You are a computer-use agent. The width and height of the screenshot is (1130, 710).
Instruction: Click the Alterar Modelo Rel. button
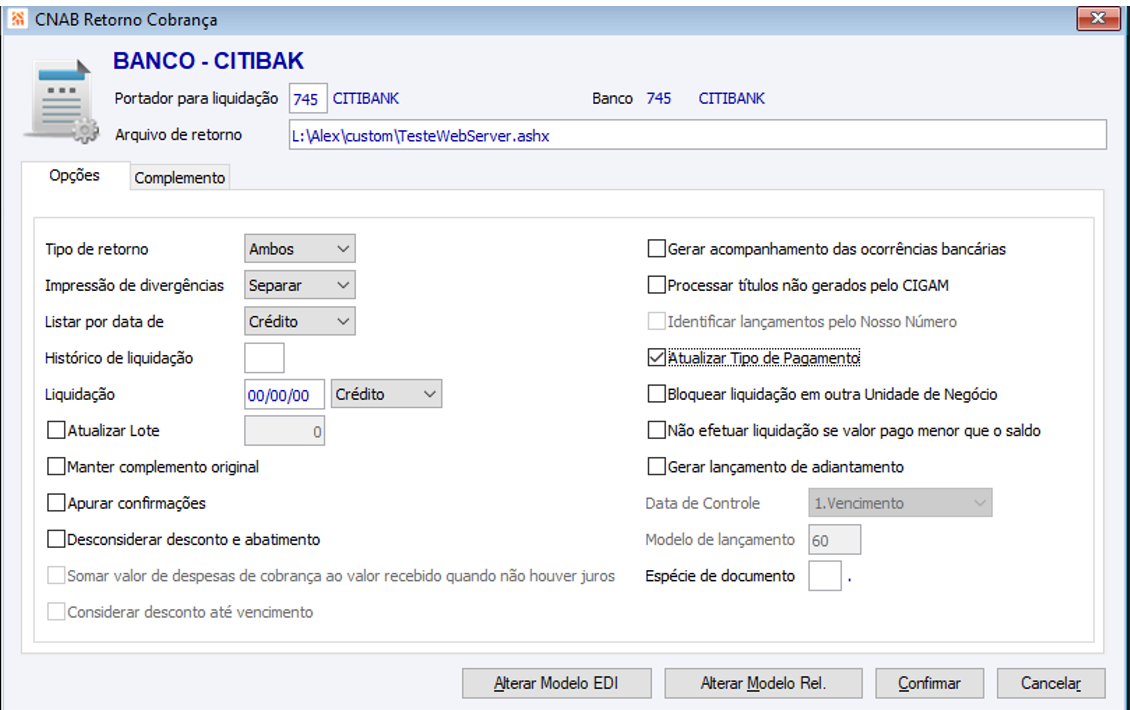point(763,683)
